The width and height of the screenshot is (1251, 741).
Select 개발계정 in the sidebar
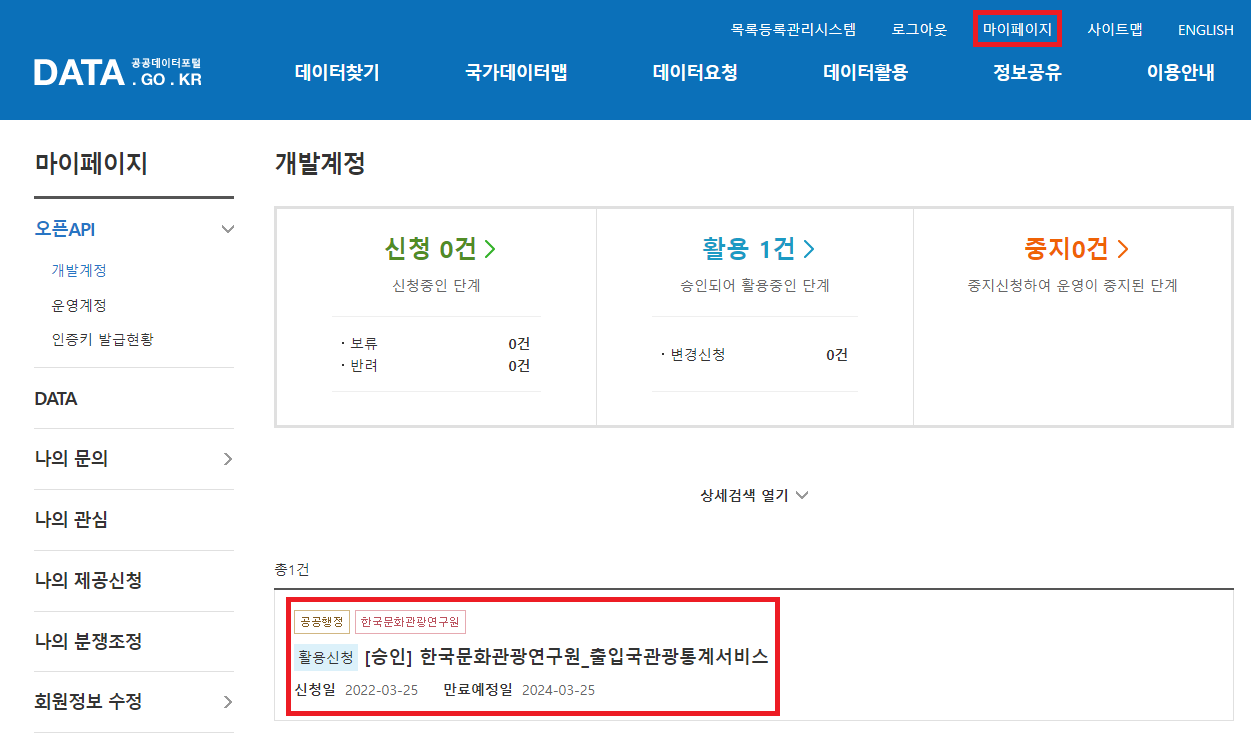[x=79, y=270]
